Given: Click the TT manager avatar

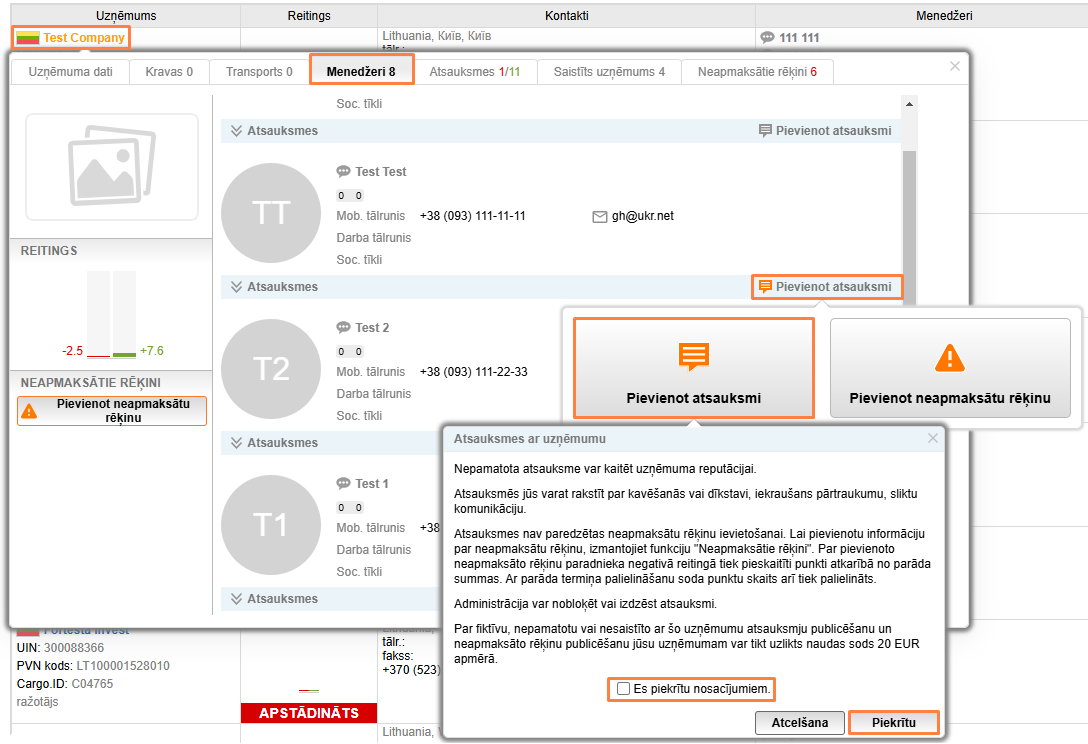Looking at the screenshot, I should point(271,213).
